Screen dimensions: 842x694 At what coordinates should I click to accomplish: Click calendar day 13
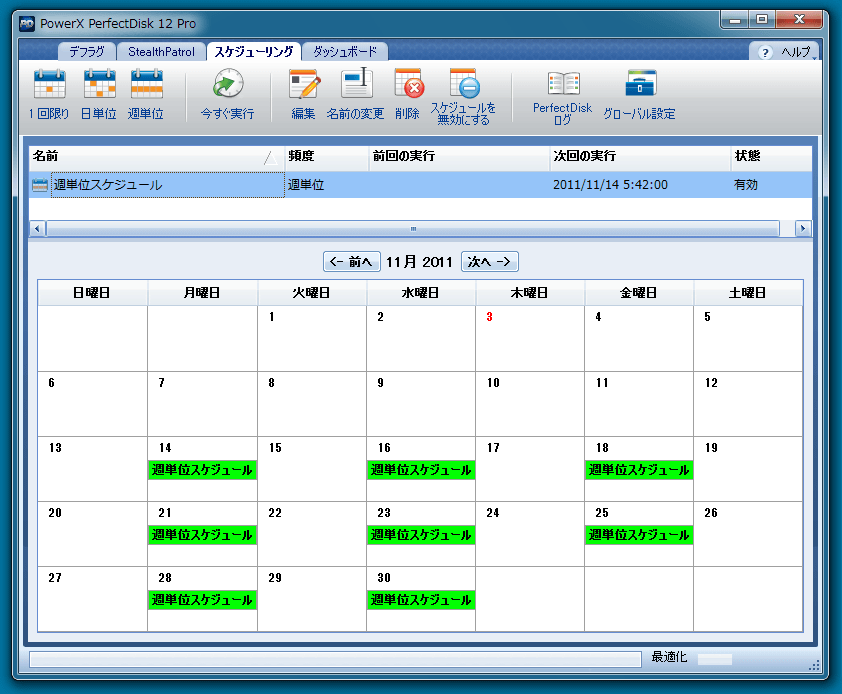(55, 448)
